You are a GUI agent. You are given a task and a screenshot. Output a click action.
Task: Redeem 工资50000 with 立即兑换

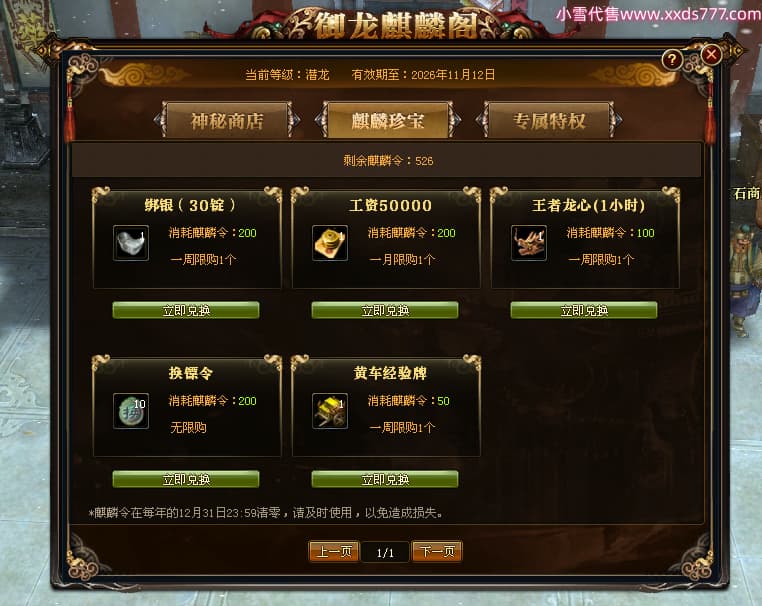pos(385,311)
